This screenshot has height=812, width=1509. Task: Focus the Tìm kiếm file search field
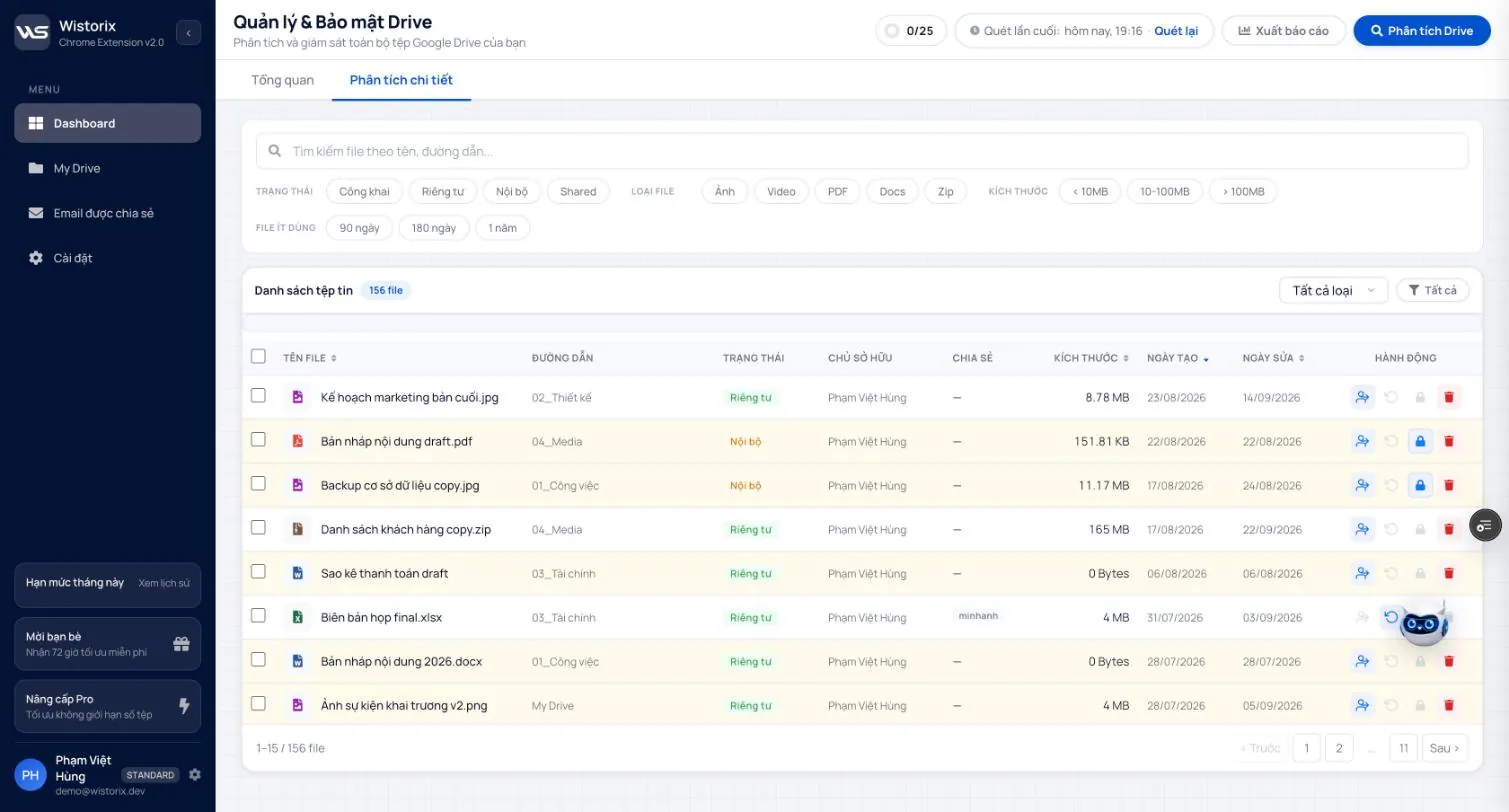862,151
